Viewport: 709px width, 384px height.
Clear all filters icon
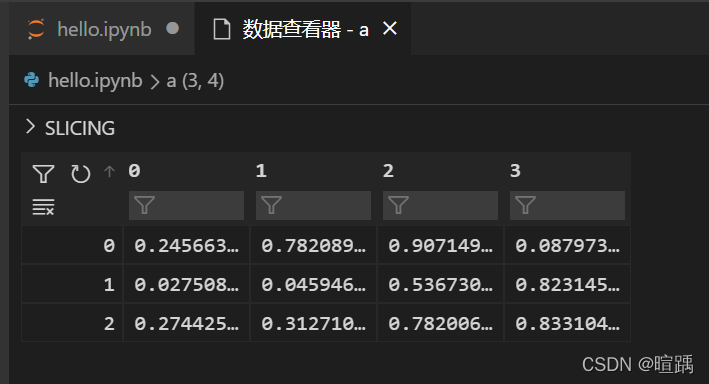pyautogui.click(x=43, y=207)
